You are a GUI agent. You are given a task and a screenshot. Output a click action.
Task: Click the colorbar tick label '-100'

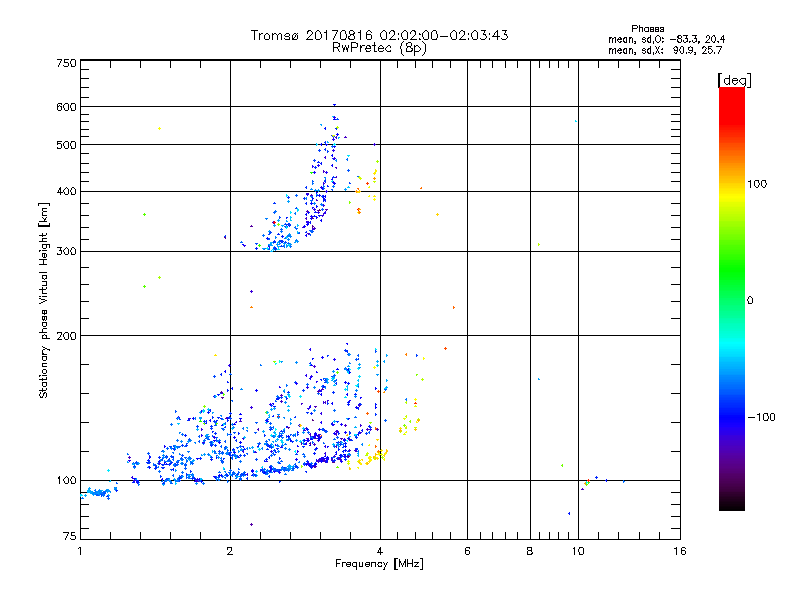762,417
